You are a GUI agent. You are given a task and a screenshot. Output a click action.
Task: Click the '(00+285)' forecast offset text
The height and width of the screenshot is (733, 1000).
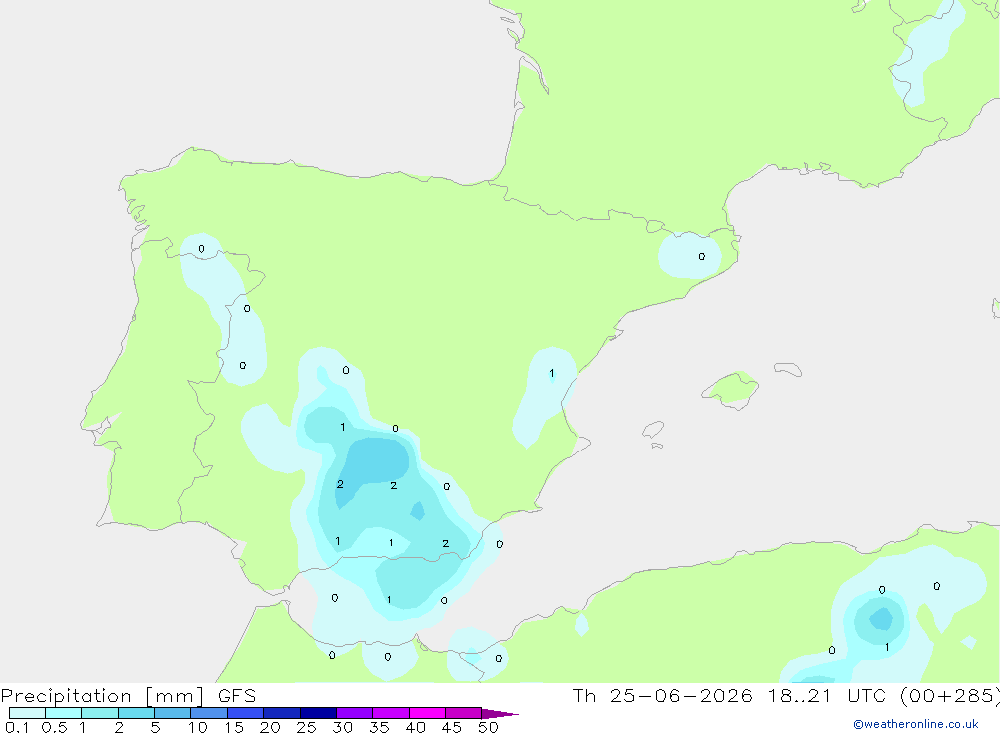950,696
